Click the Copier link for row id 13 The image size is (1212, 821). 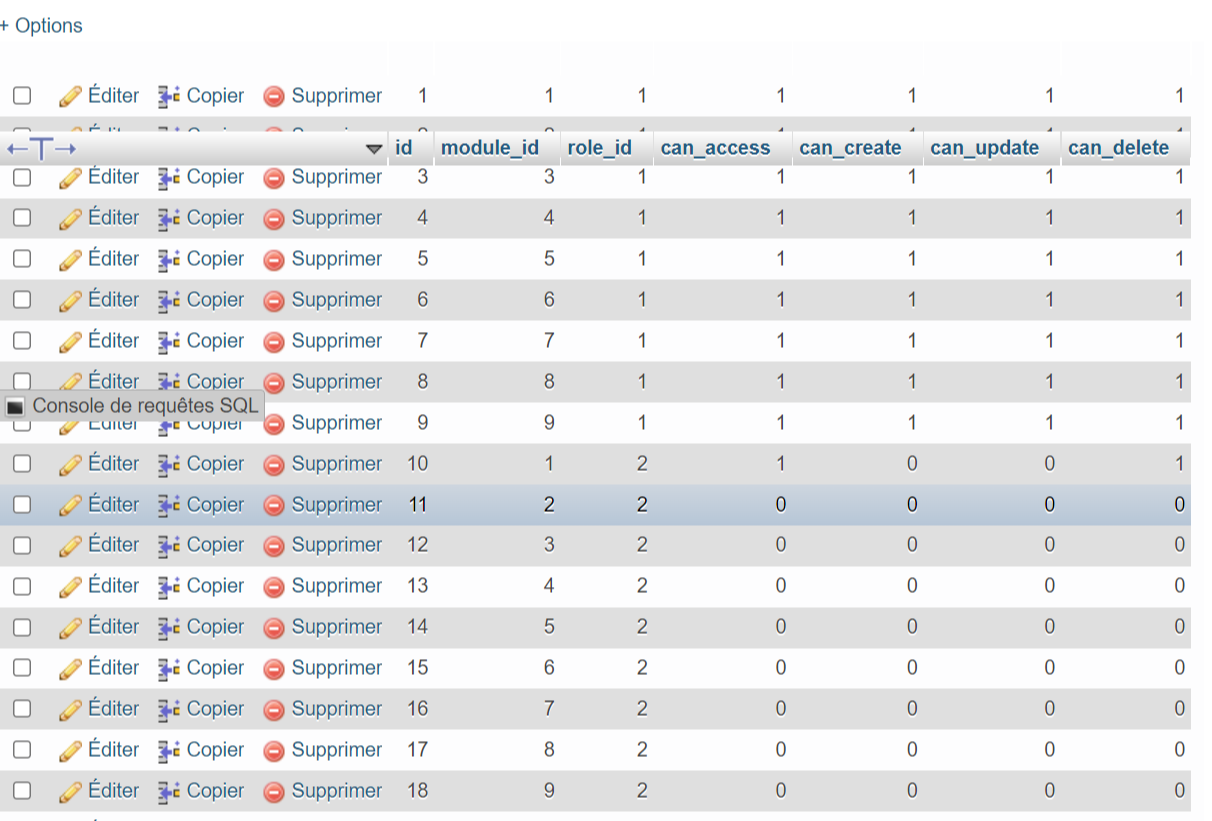pyautogui.click(x=215, y=586)
